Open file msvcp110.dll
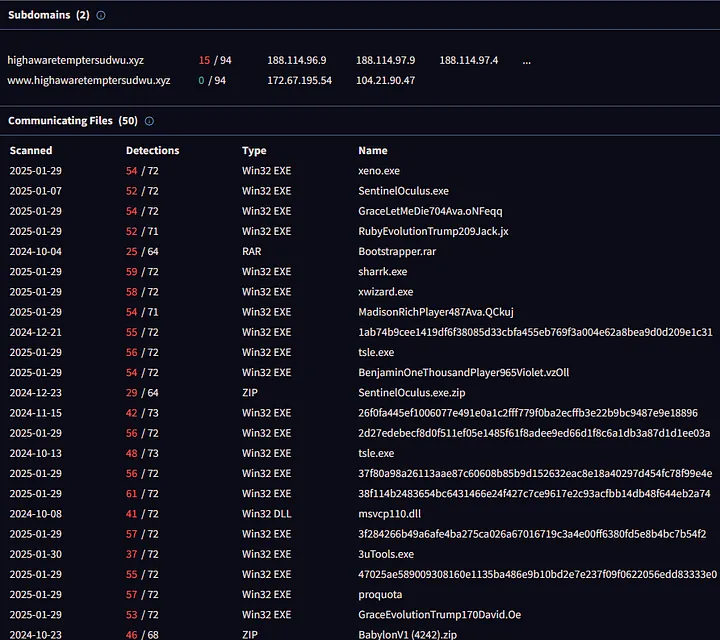Image resolution: width=720 pixels, height=640 pixels. click(389, 514)
